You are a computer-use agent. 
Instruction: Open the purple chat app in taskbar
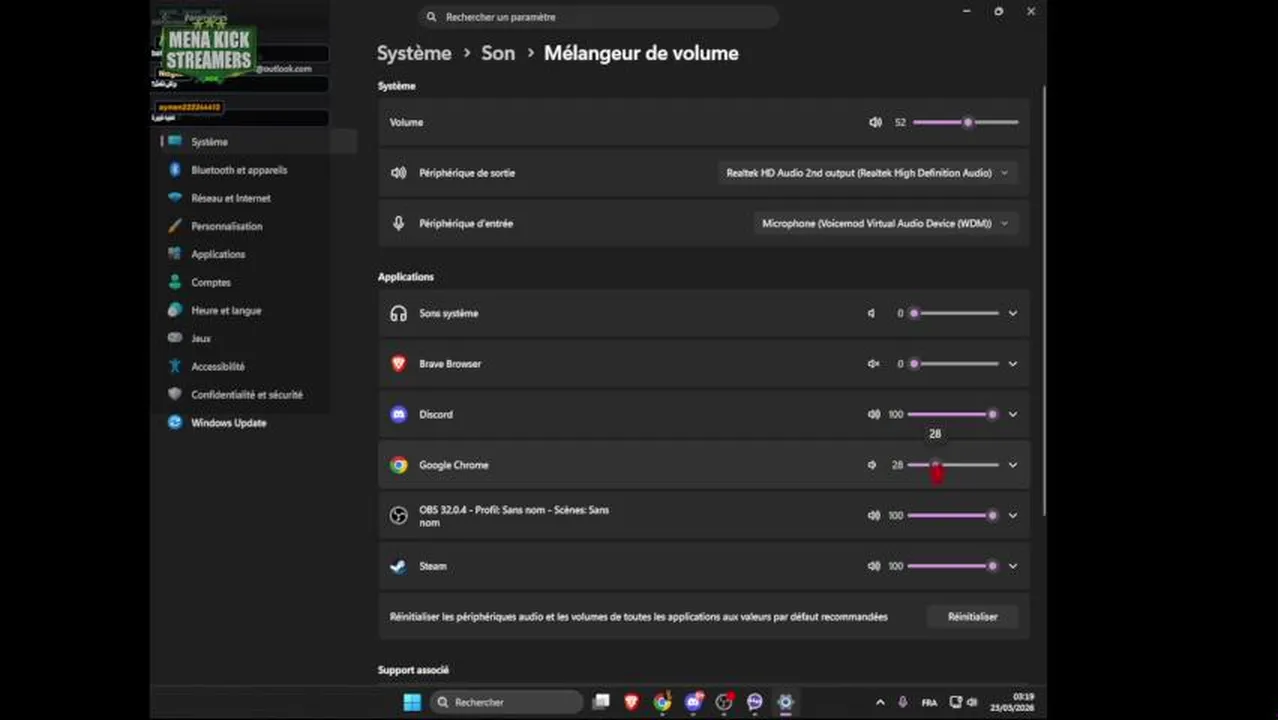point(755,702)
